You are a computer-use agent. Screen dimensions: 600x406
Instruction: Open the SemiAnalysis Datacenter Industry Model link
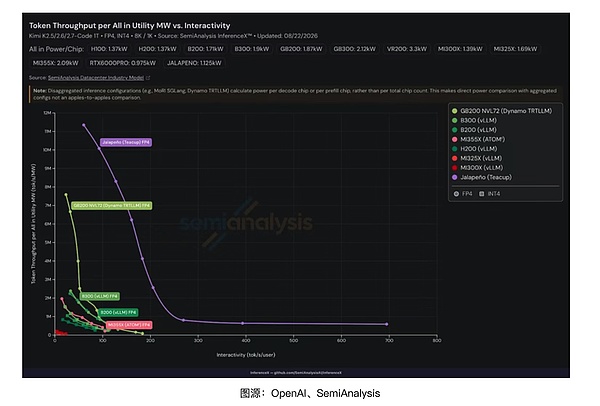click(96, 78)
